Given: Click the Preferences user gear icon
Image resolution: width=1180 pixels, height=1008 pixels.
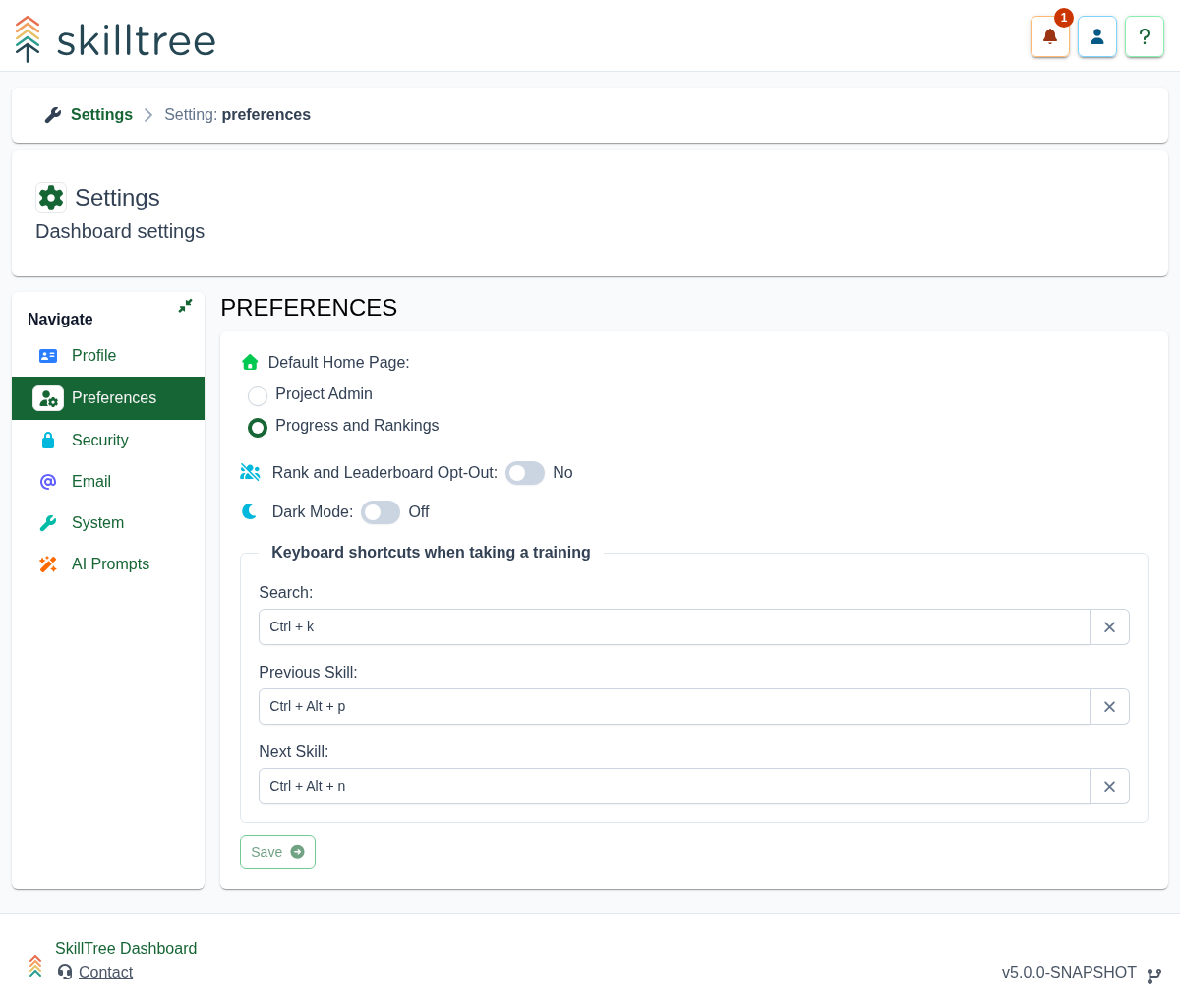Looking at the screenshot, I should 48,398.
